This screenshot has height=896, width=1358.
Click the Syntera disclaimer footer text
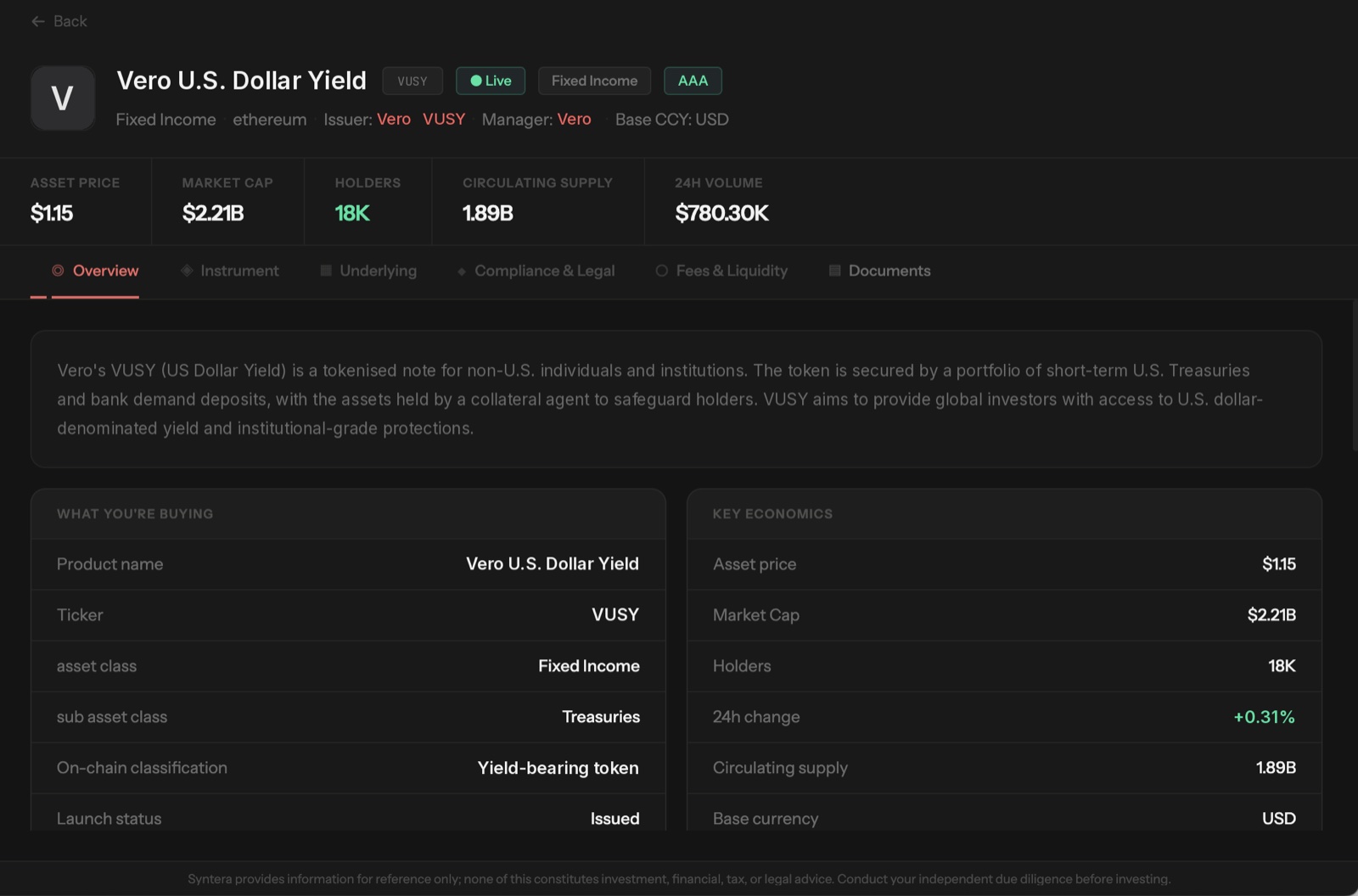[679, 879]
